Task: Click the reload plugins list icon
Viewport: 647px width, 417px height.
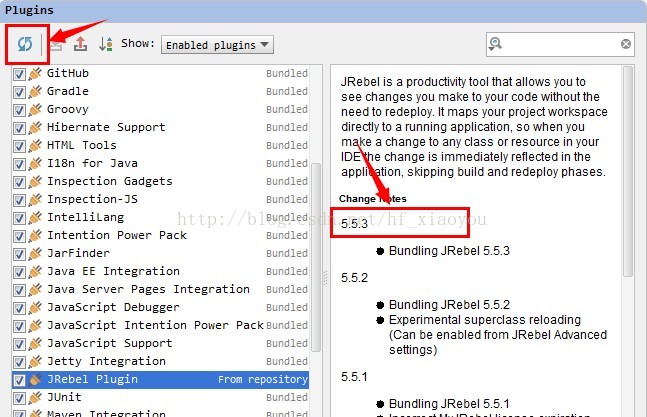Action: [x=25, y=44]
